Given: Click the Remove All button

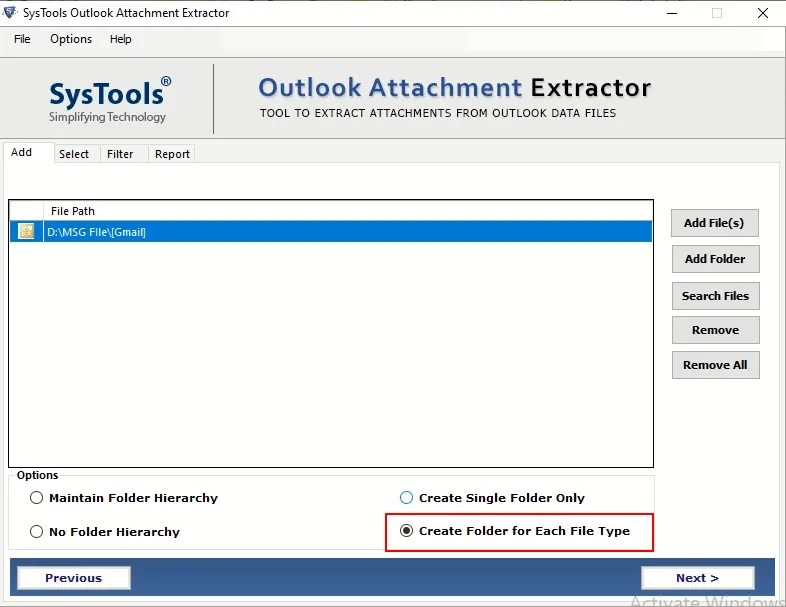Looking at the screenshot, I should pyautogui.click(x=715, y=365).
